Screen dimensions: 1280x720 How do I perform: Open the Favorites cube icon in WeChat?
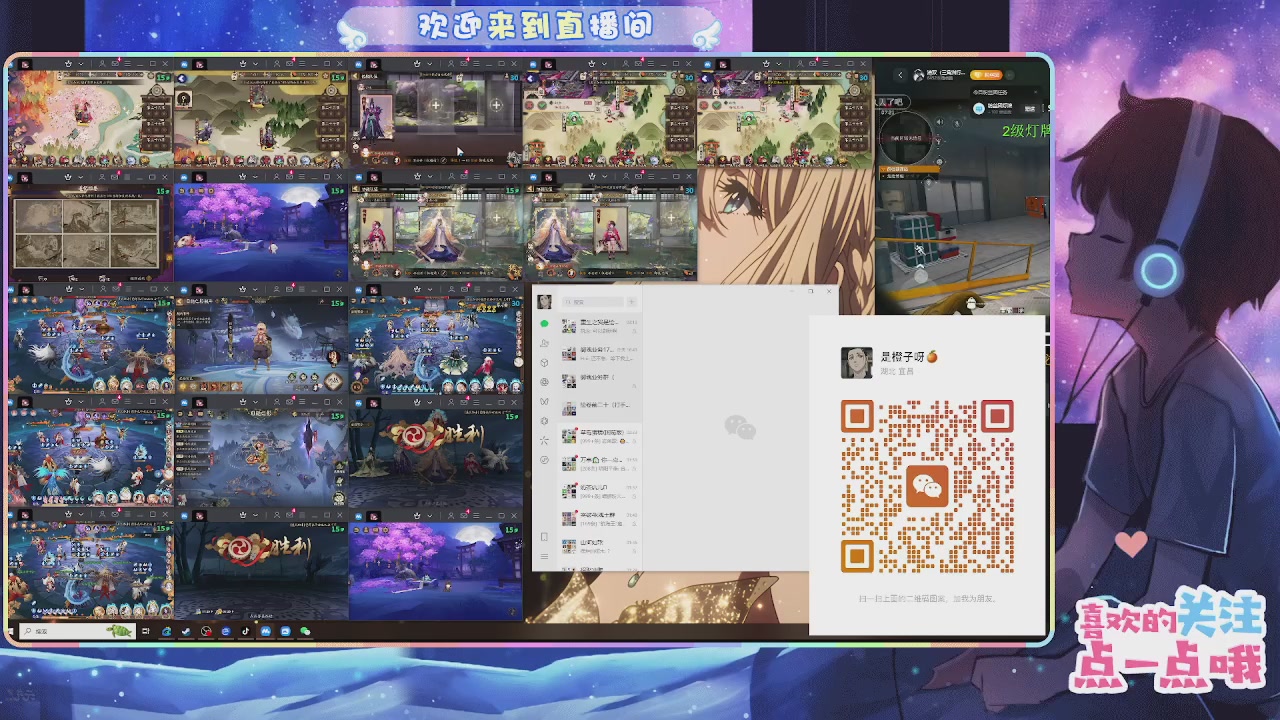pyautogui.click(x=544, y=362)
